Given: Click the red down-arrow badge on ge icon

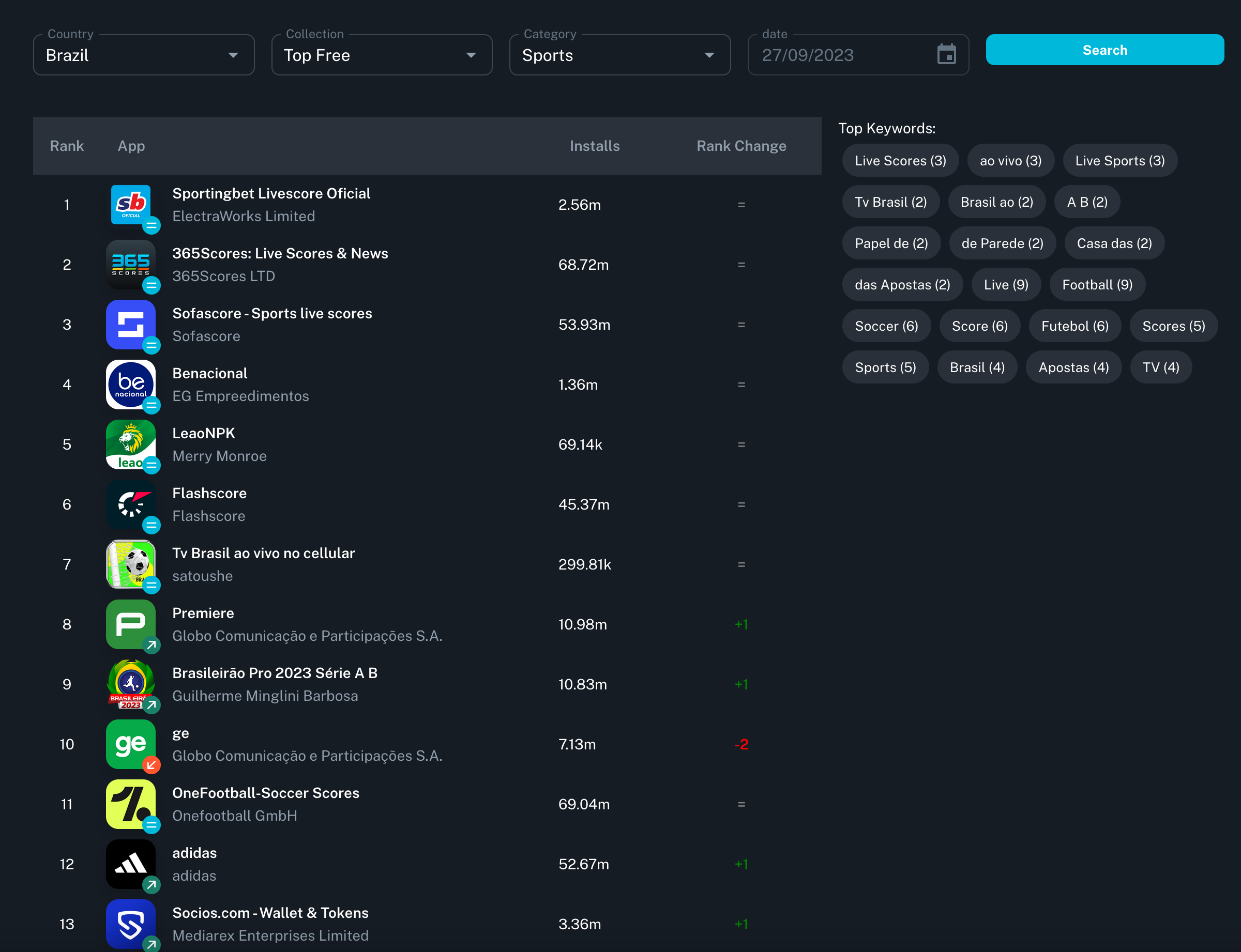Looking at the screenshot, I should (x=152, y=765).
